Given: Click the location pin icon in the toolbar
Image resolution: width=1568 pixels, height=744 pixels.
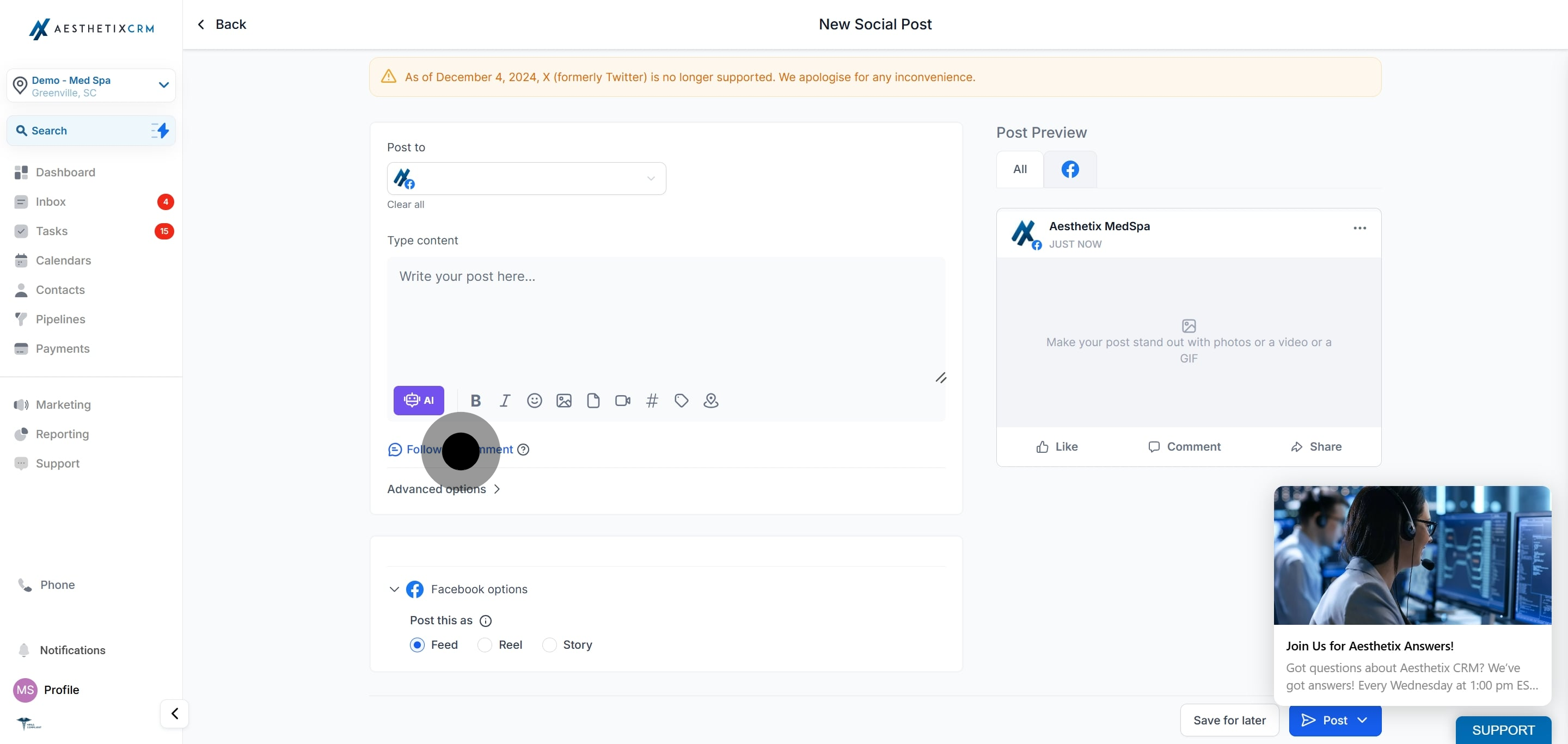Looking at the screenshot, I should coord(710,400).
